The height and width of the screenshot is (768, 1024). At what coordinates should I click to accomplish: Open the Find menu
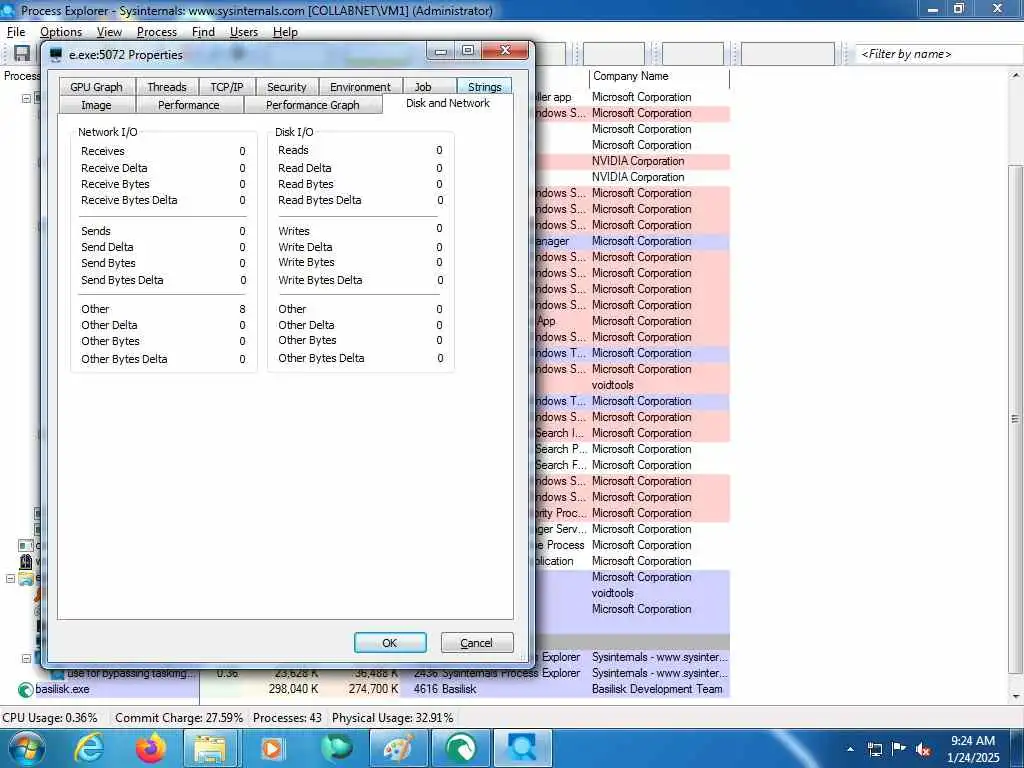pos(203,32)
